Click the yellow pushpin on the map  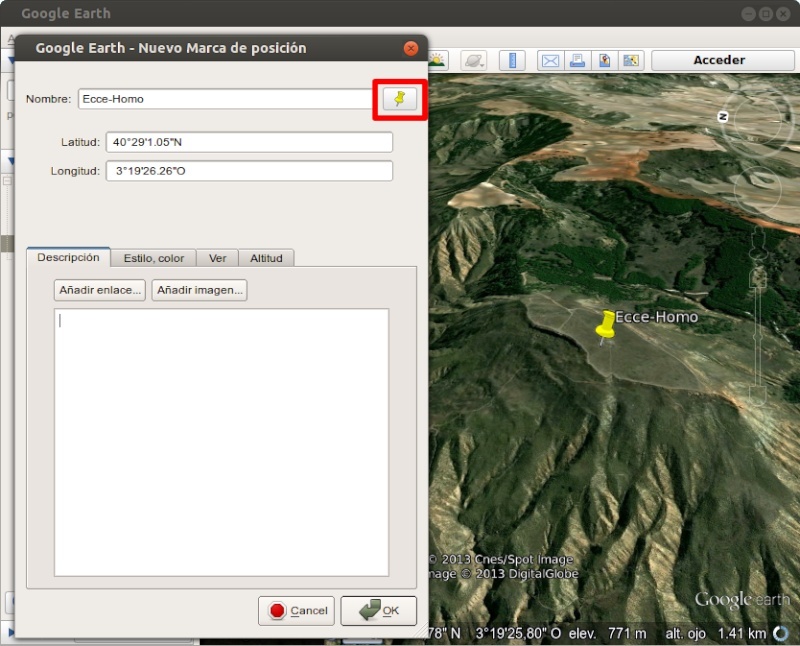pyautogui.click(x=606, y=326)
